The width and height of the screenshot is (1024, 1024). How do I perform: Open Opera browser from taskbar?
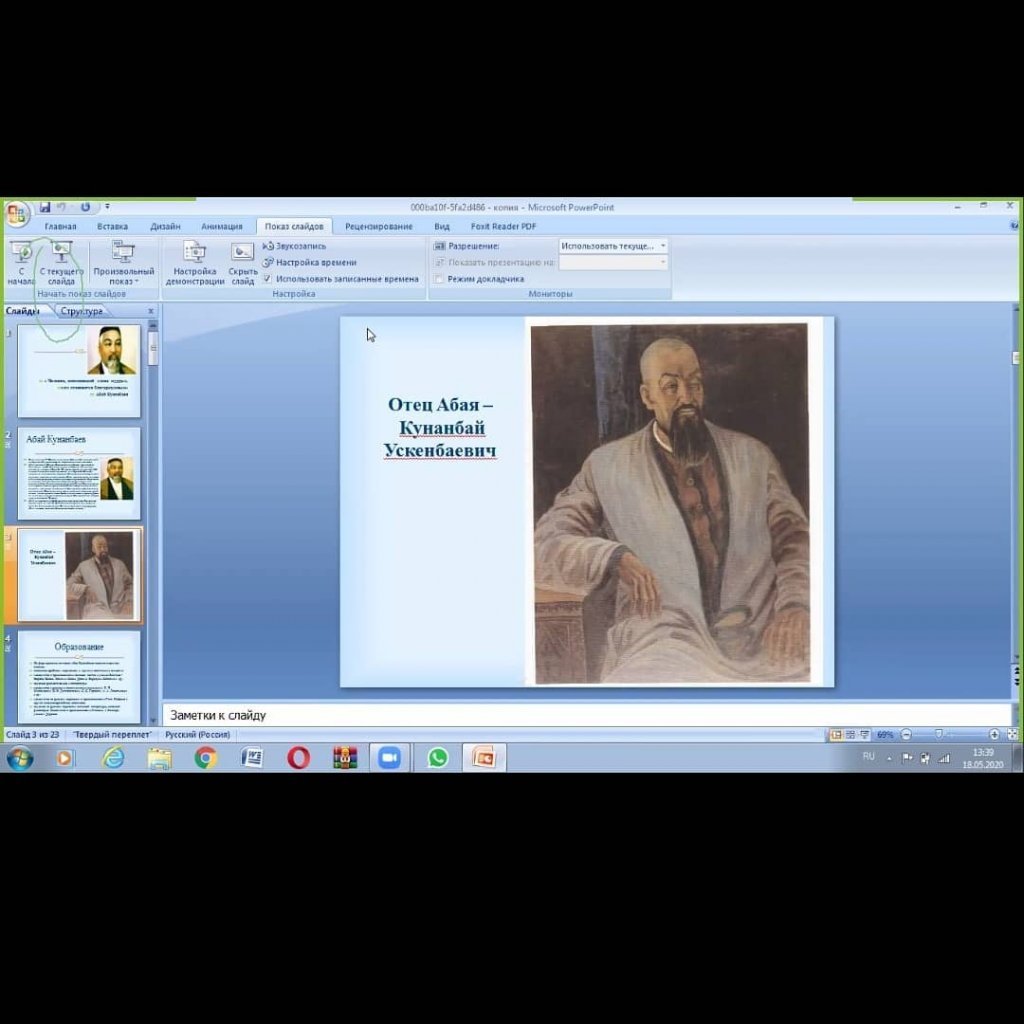tap(298, 758)
